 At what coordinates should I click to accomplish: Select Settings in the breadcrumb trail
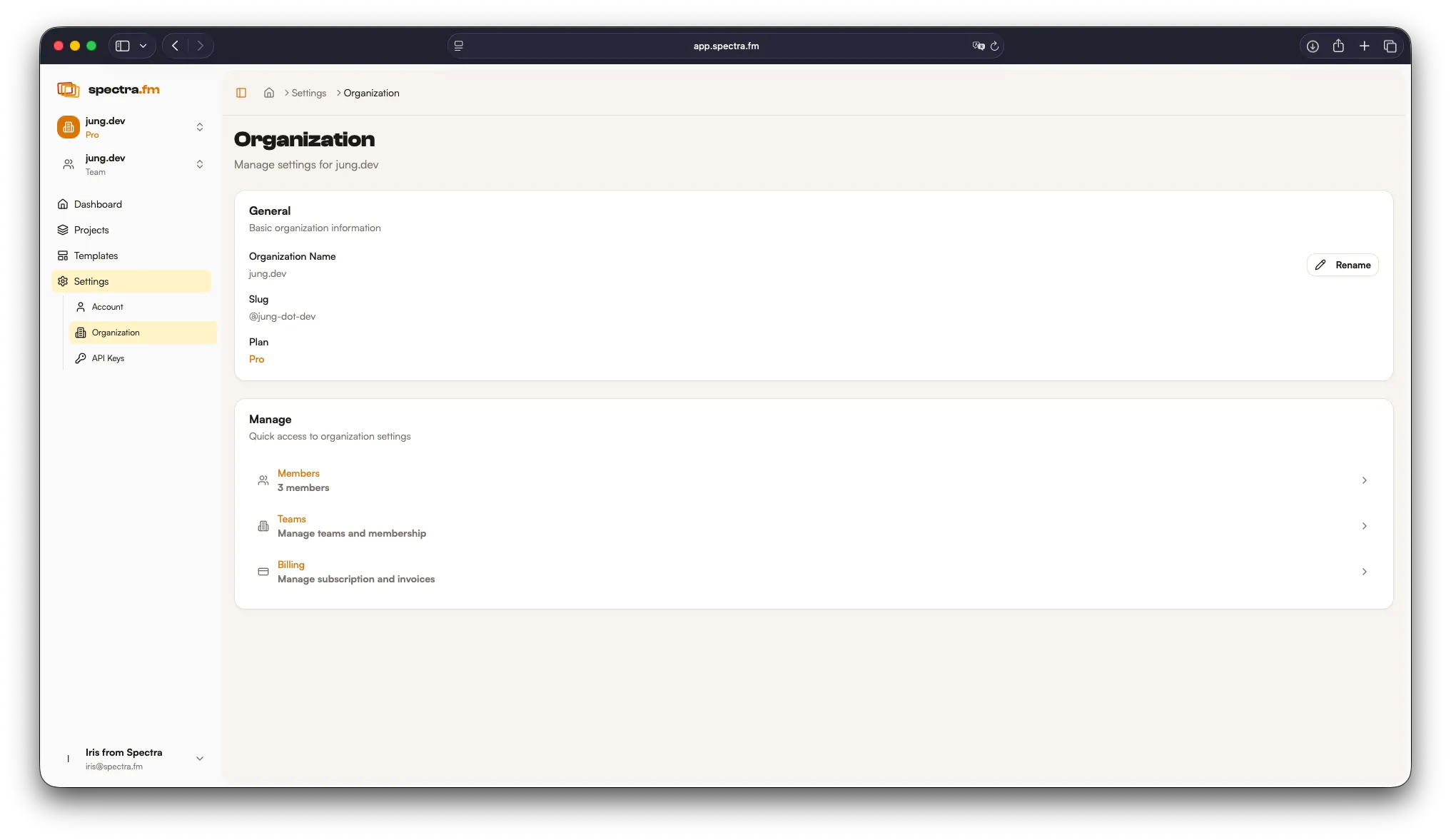tap(308, 93)
